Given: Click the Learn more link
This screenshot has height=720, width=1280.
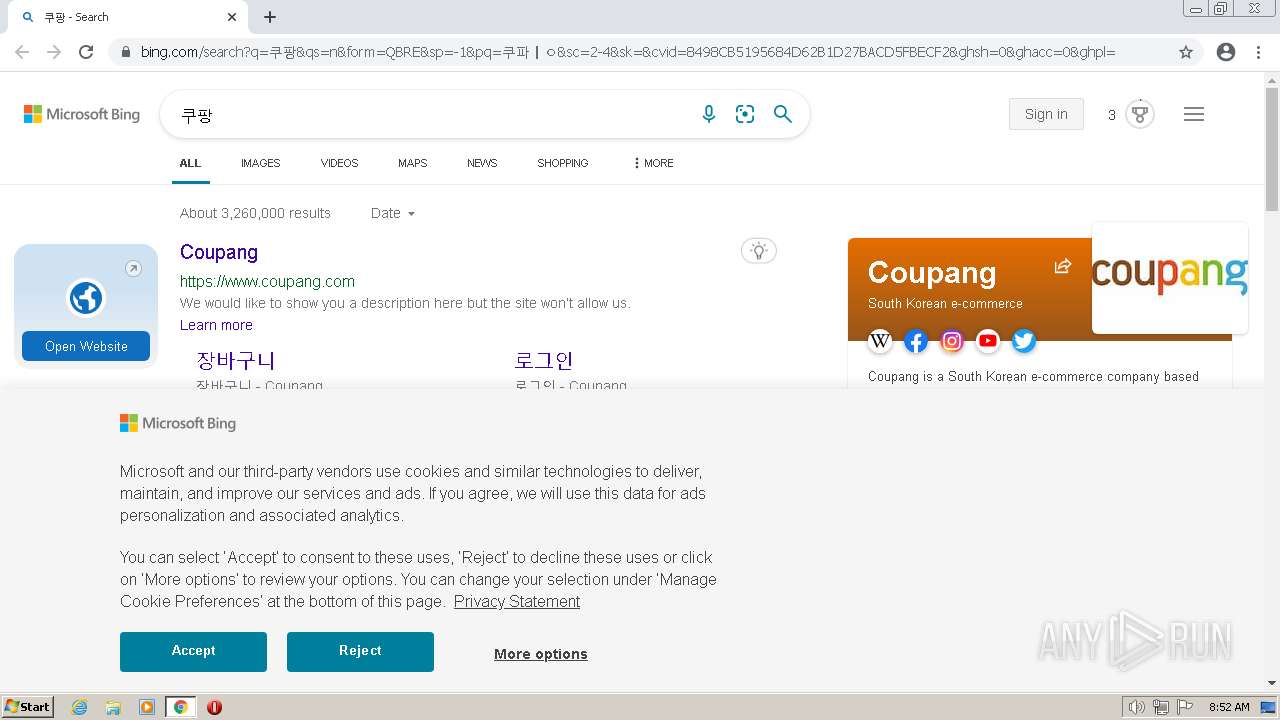Looking at the screenshot, I should coord(216,325).
